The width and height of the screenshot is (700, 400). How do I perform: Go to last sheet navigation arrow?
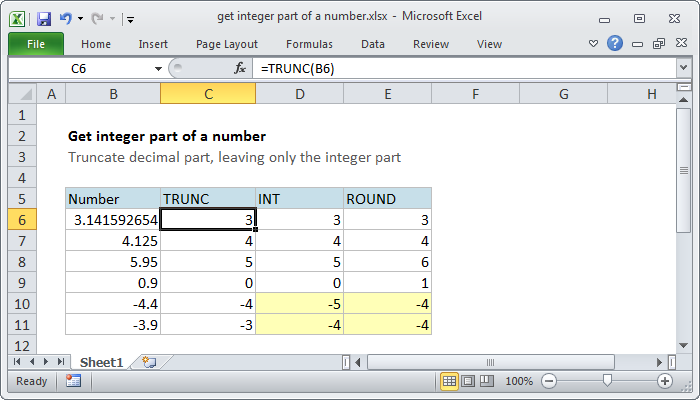tap(61, 362)
